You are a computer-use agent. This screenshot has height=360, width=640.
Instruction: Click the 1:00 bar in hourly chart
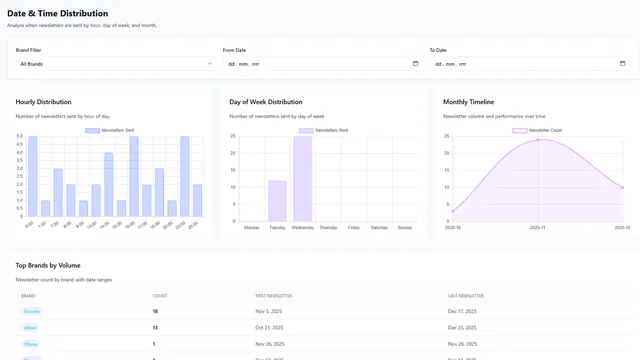click(x=45, y=209)
